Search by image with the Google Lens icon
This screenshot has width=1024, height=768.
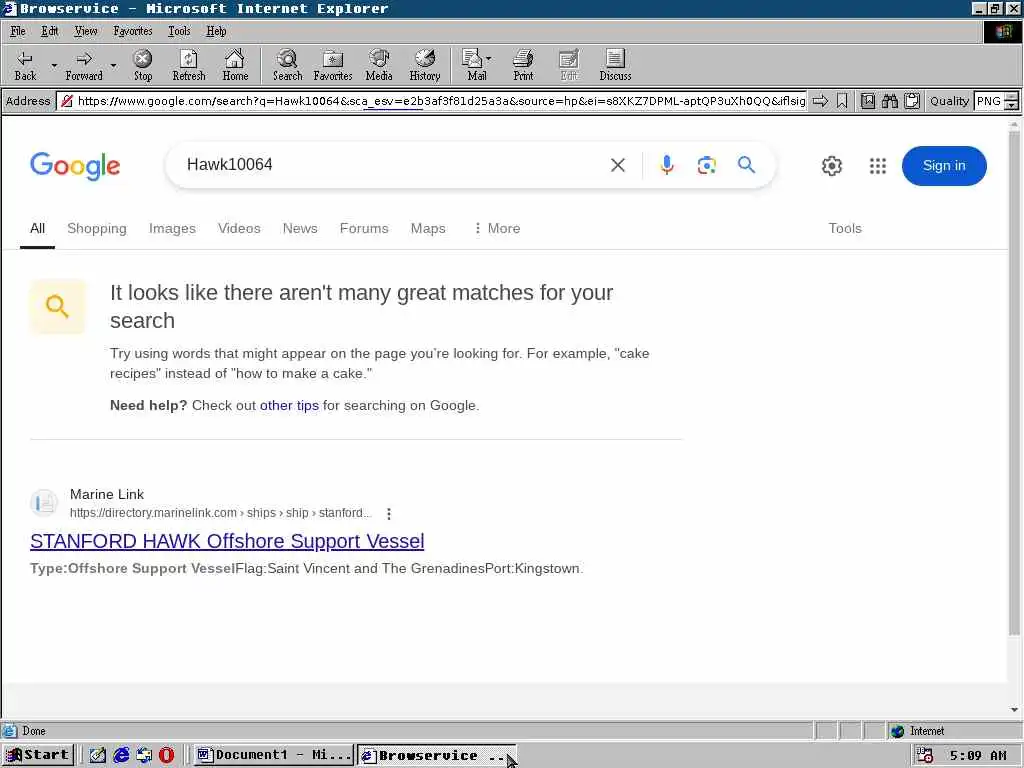(707, 165)
